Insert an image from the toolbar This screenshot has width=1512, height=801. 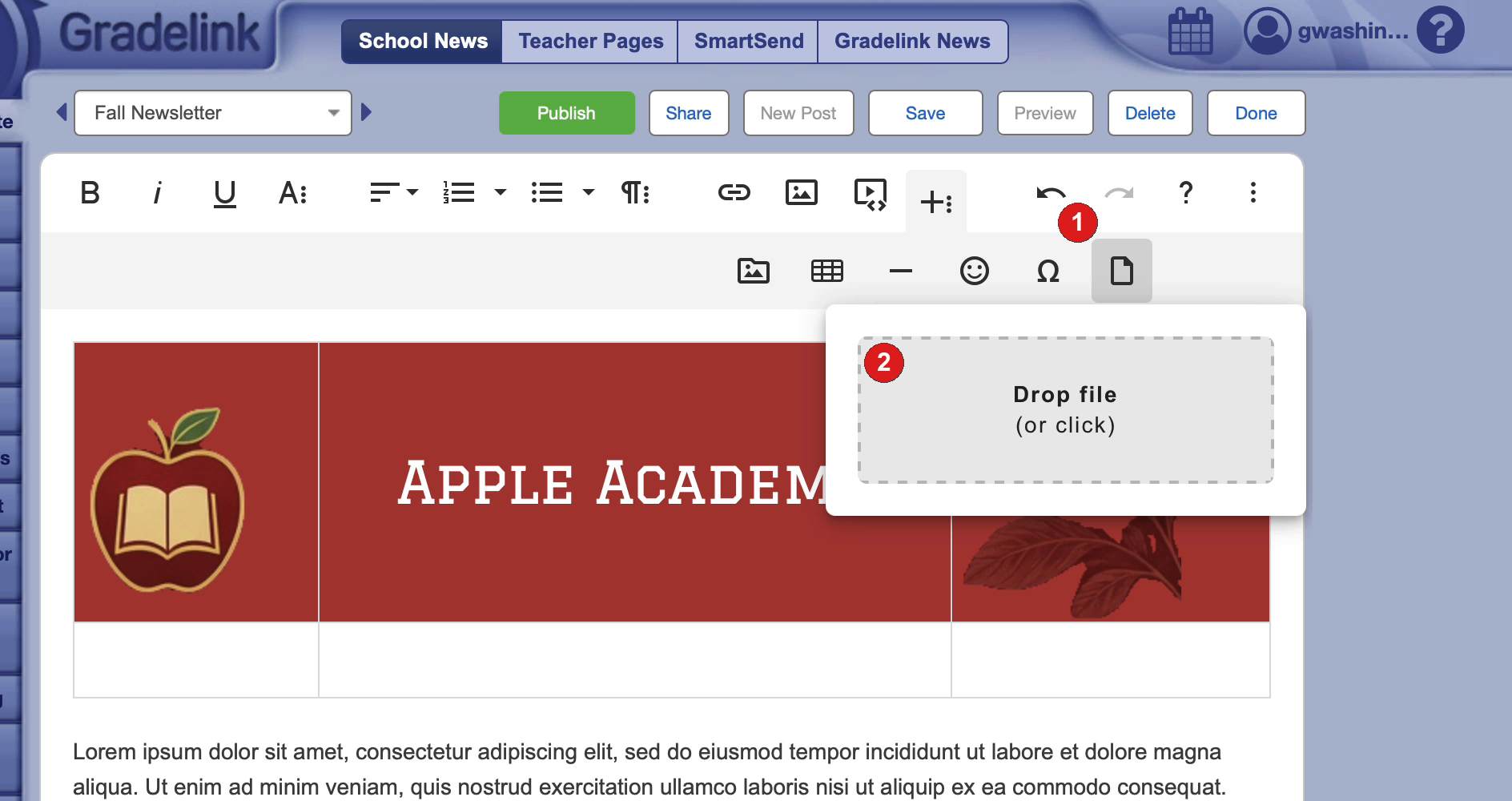coord(802,192)
